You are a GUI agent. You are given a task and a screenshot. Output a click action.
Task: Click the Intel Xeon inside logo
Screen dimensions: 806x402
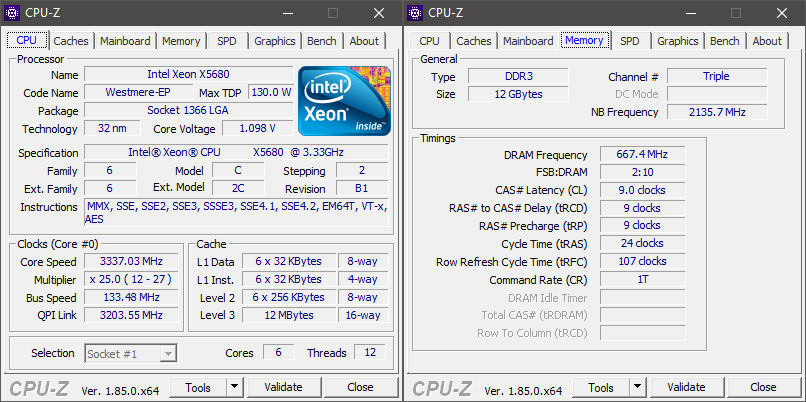pyautogui.click(x=344, y=101)
